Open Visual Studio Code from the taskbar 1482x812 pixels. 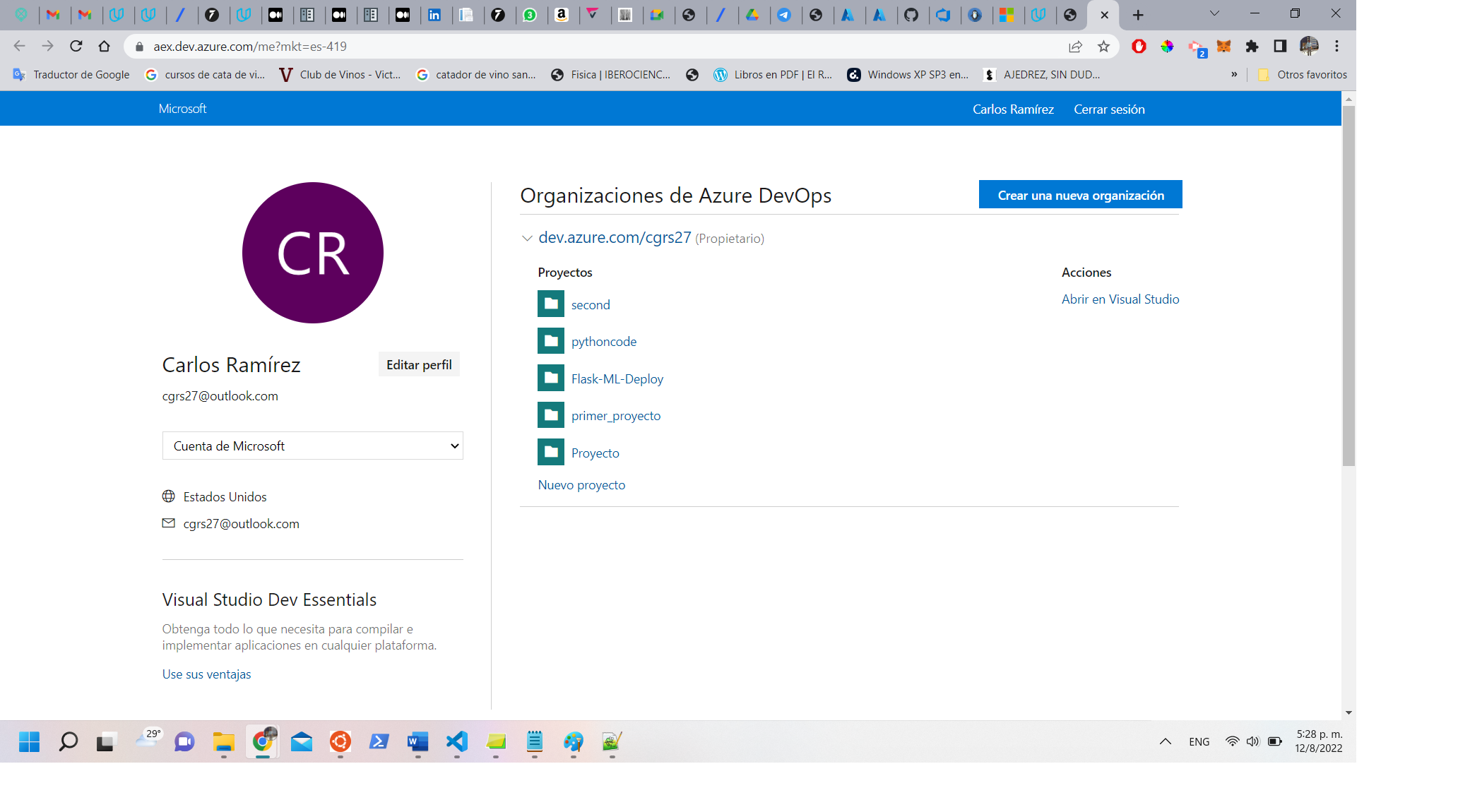457,742
